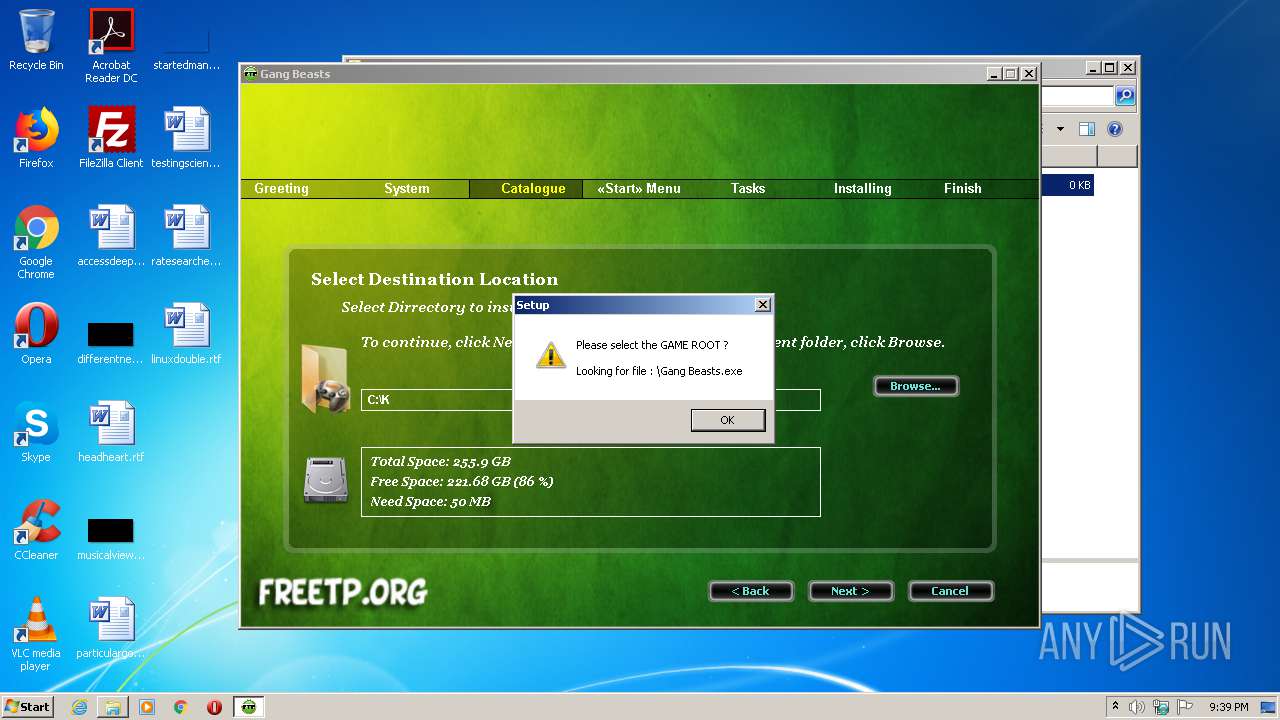Click the Free Space: 221.68 GB text
This screenshot has width=1280, height=720.
[462, 481]
